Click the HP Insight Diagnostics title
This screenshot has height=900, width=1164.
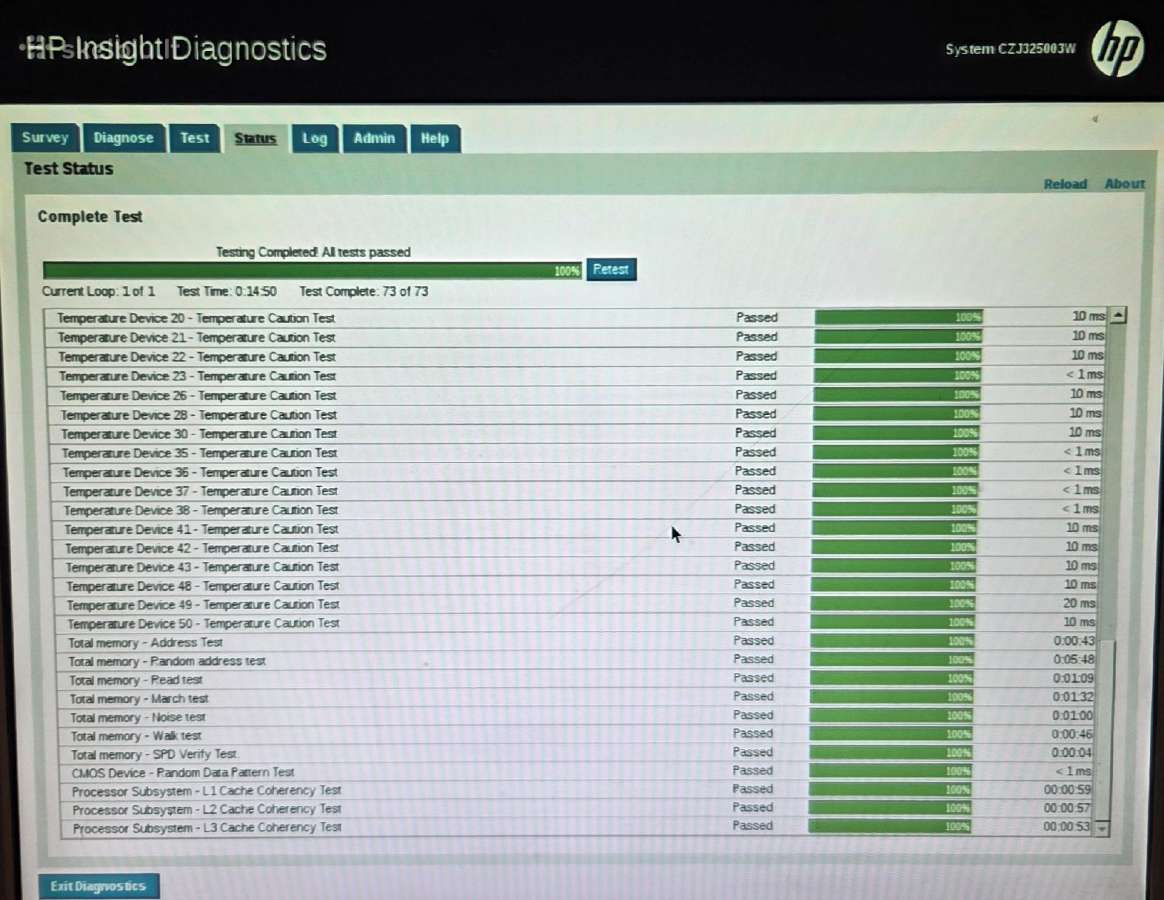pyautogui.click(x=176, y=49)
